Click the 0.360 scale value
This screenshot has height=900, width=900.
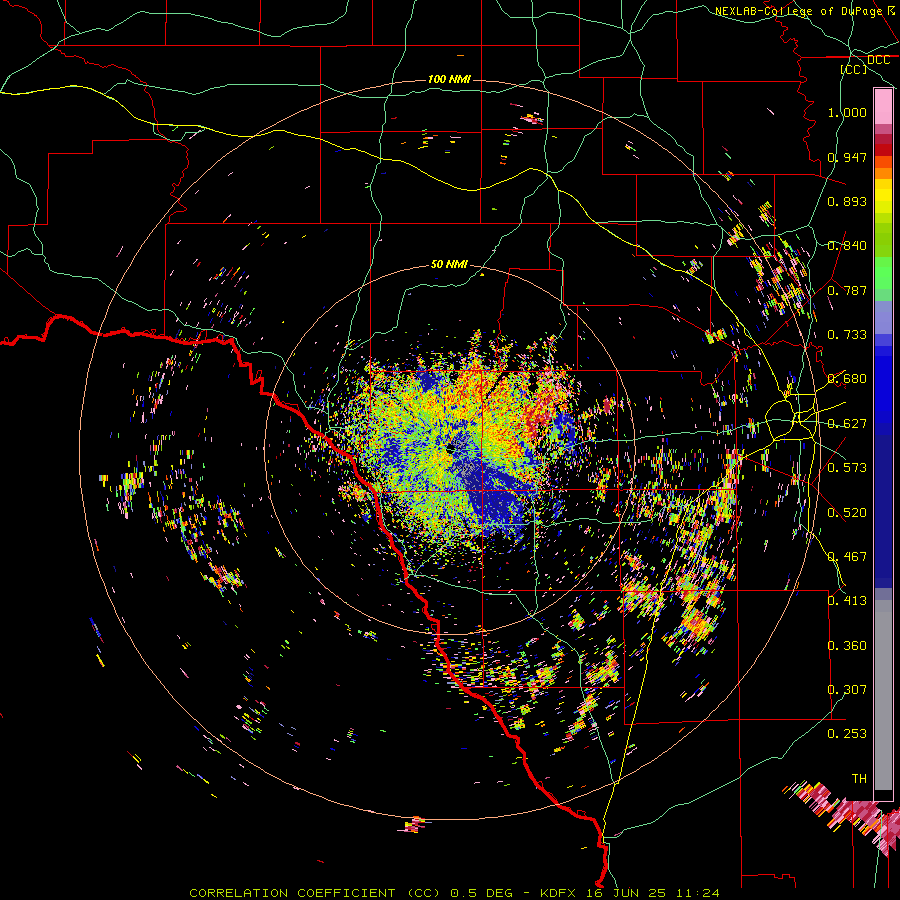pos(847,646)
